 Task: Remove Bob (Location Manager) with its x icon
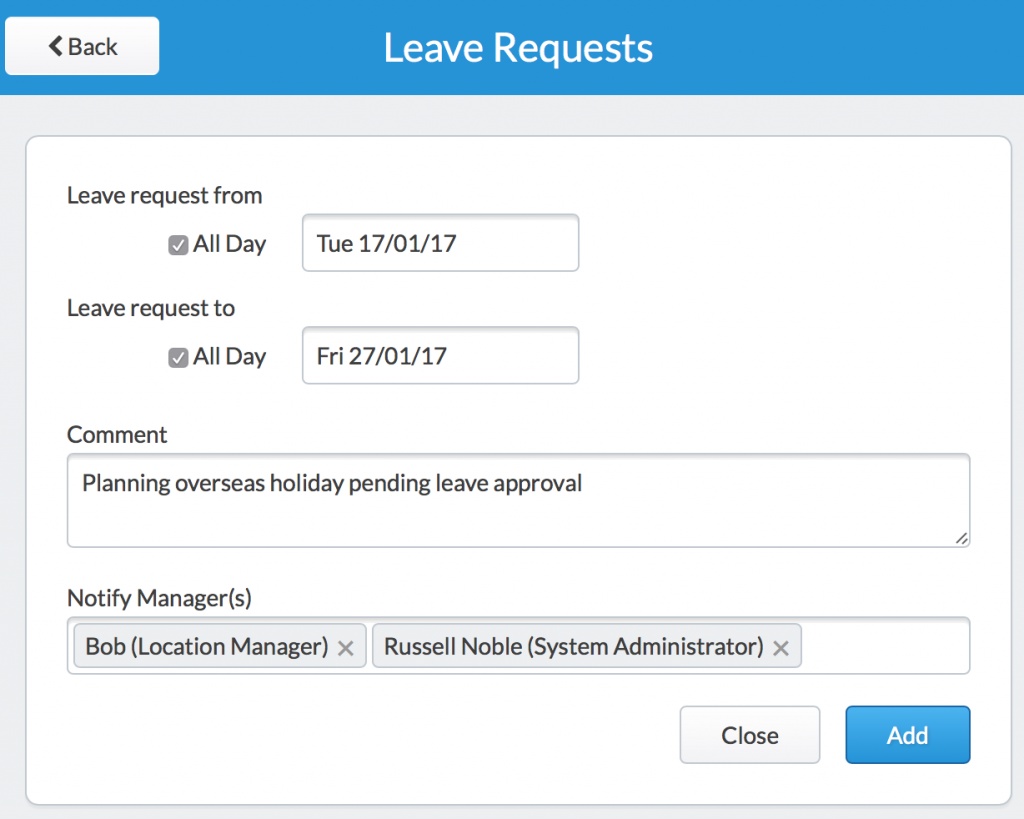point(346,648)
